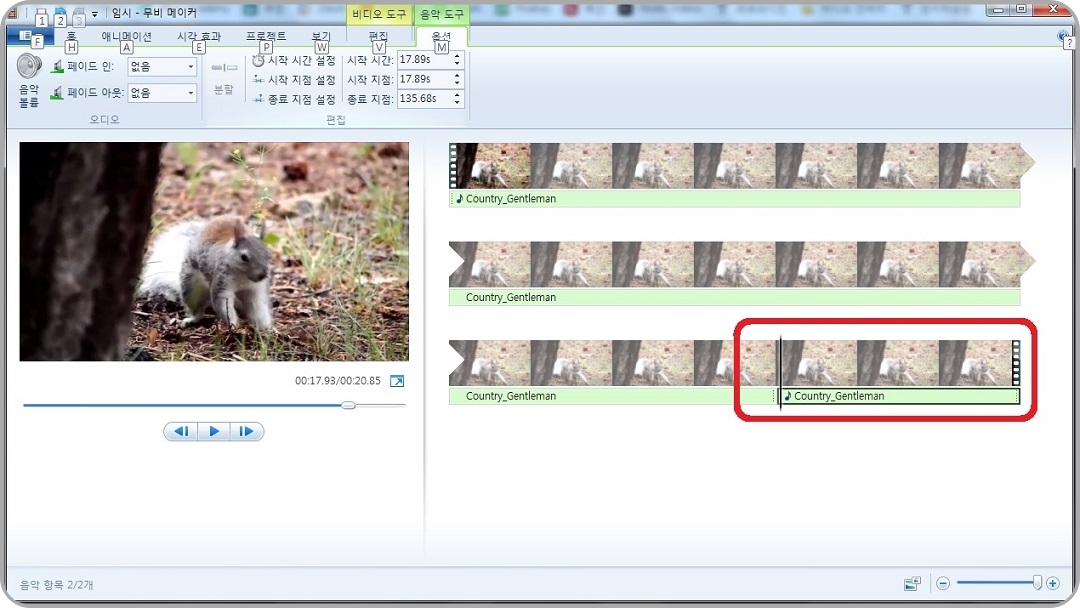Image resolution: width=1080 pixels, height=608 pixels.
Task: Play the video in the preview pane
Action: point(214,430)
